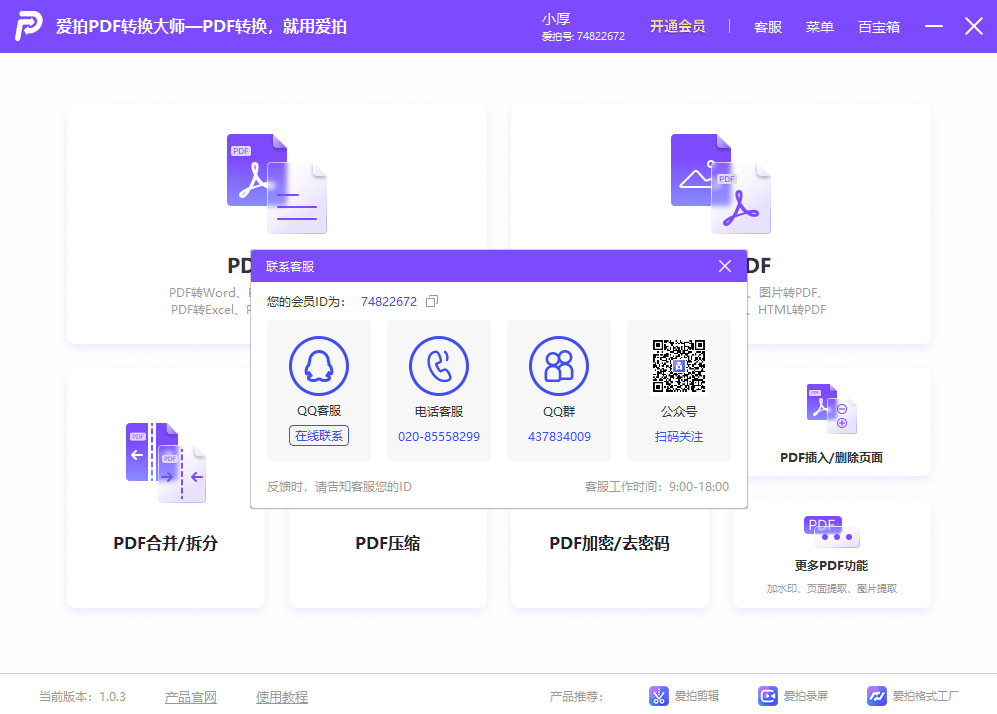This screenshot has height=714, width=997.
Task: Click the 客服工作时间: 9:00-18:00 text
Action: pyautogui.click(x=657, y=487)
